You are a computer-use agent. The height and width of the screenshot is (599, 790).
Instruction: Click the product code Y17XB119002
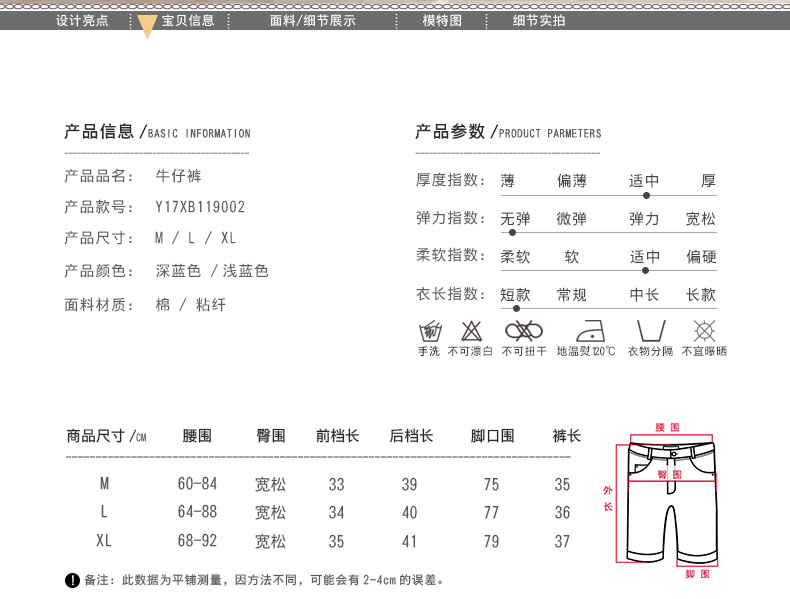click(200, 207)
